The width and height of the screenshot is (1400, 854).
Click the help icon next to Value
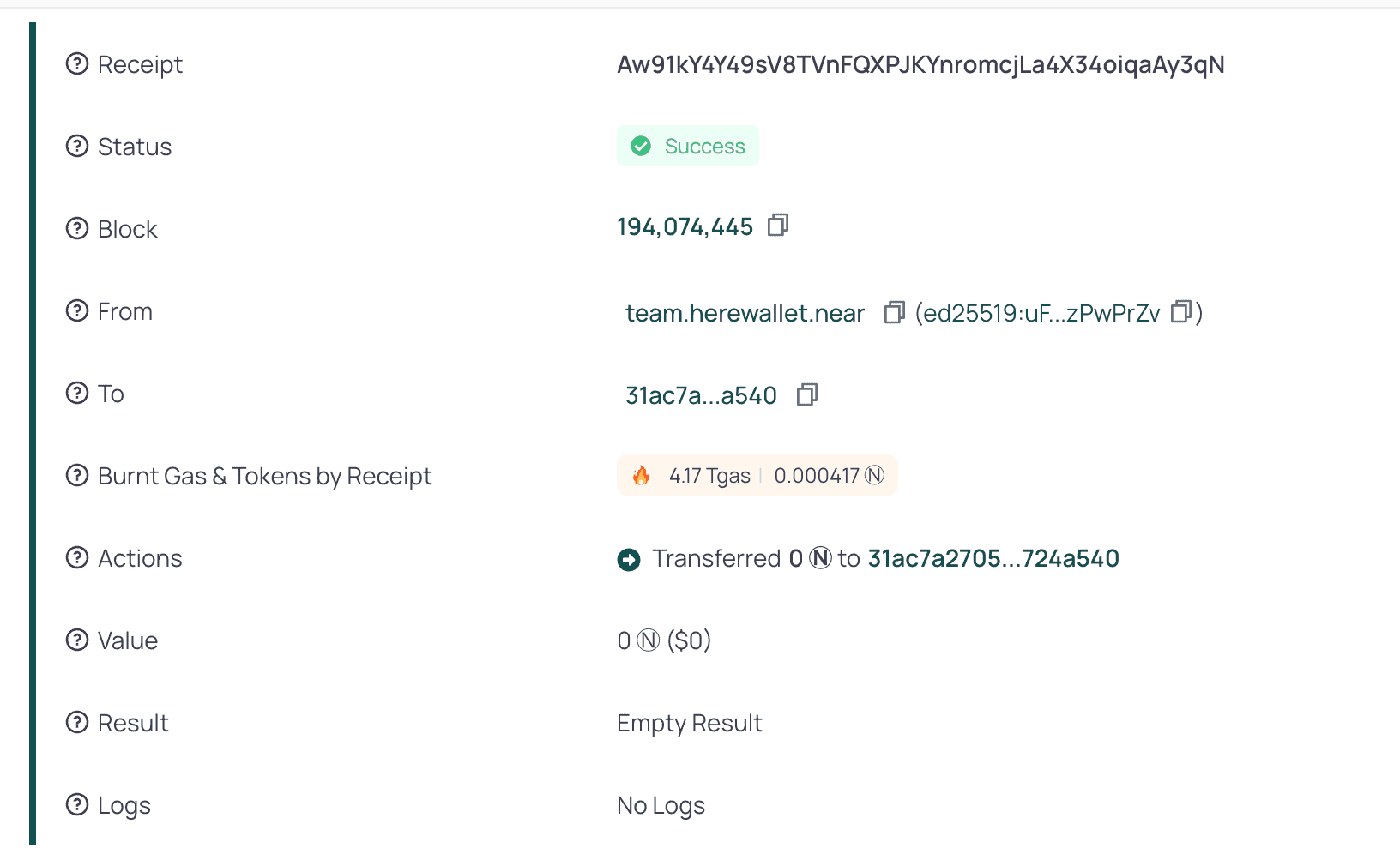tap(76, 640)
